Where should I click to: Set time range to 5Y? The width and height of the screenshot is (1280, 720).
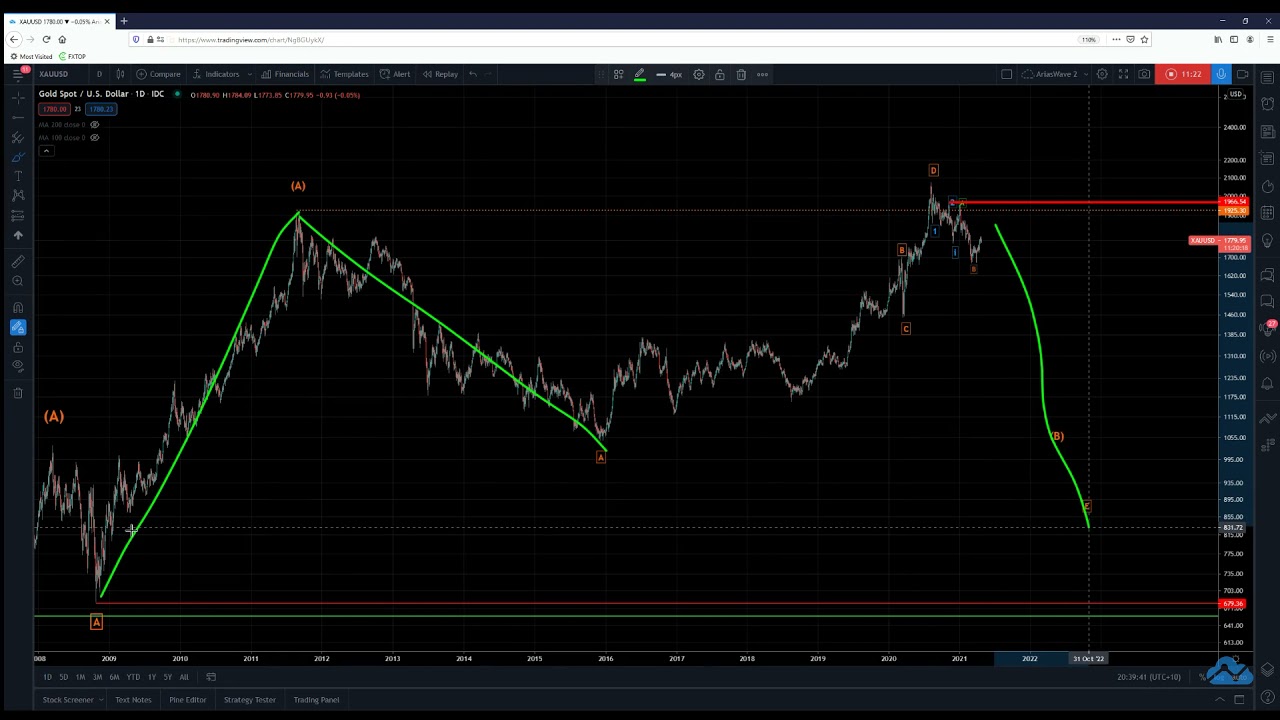pyautogui.click(x=167, y=677)
